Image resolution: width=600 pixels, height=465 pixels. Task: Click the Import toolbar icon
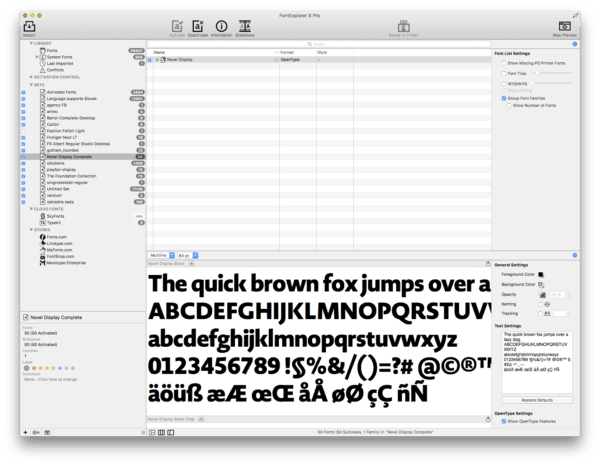click(x=28, y=25)
